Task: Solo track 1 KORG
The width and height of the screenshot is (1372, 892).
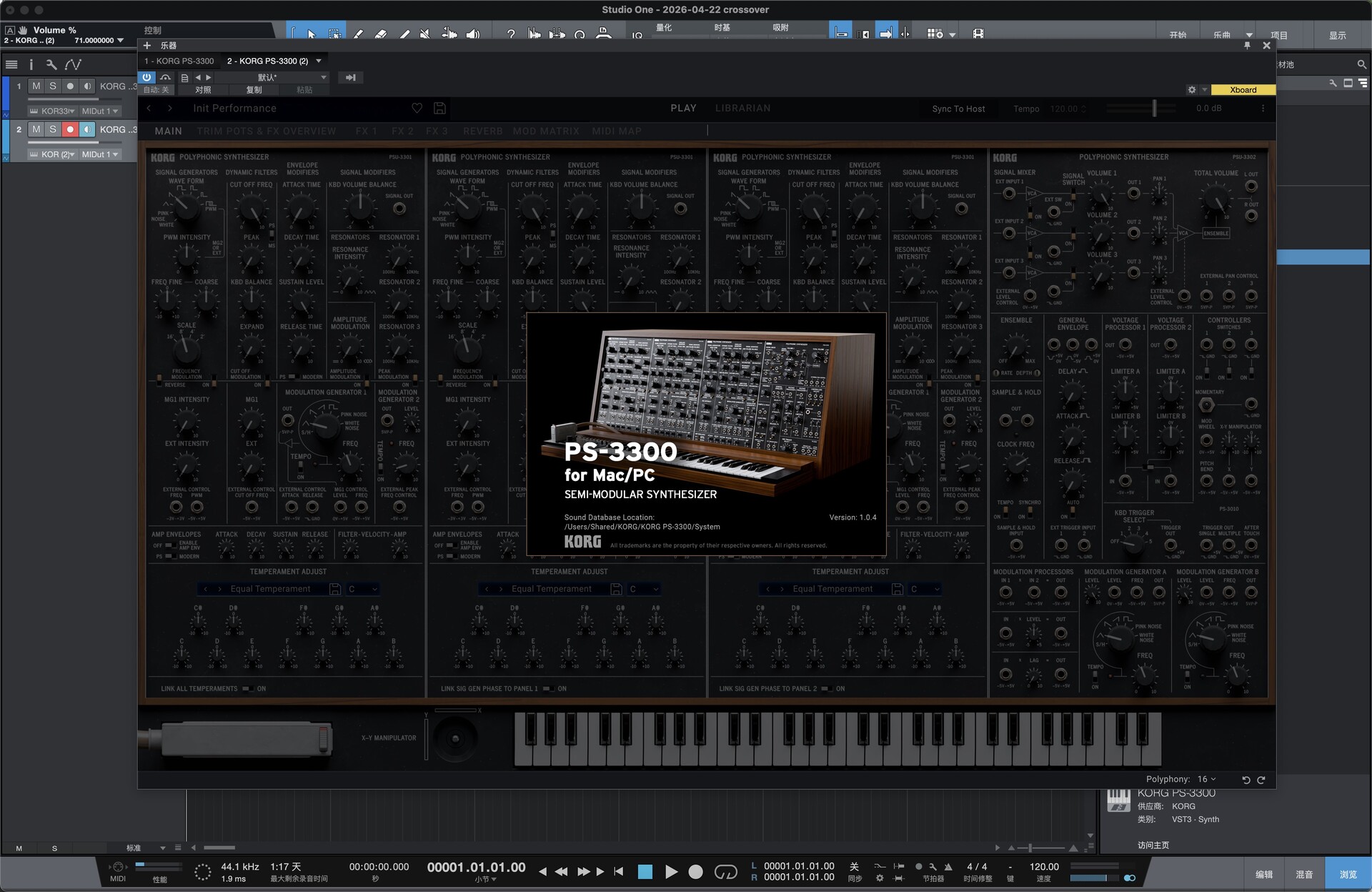Action: 53,86
